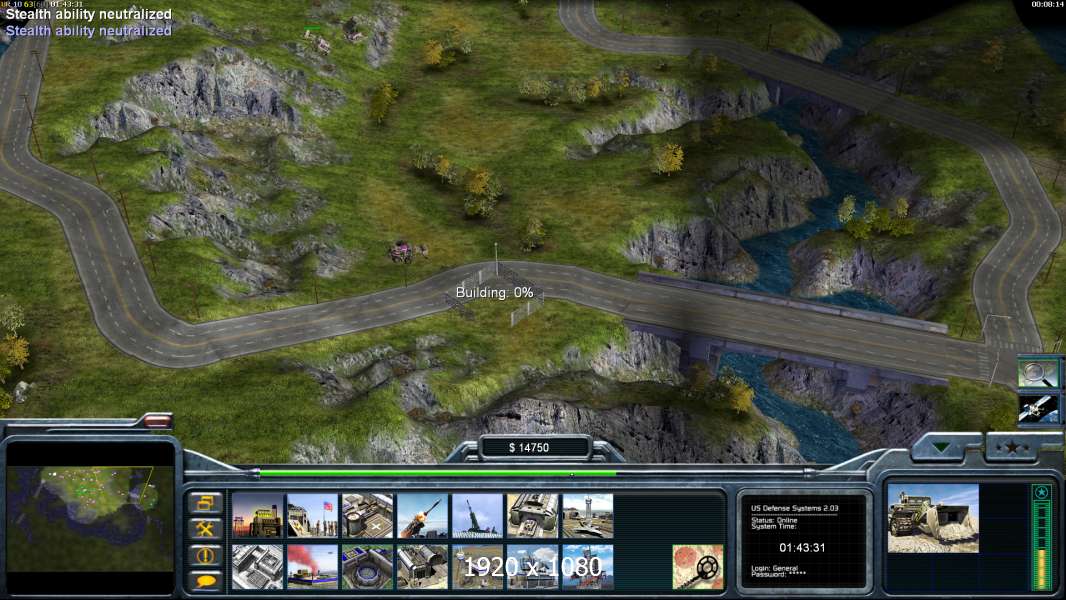Select the Patriot missile firing build icon

423,516
